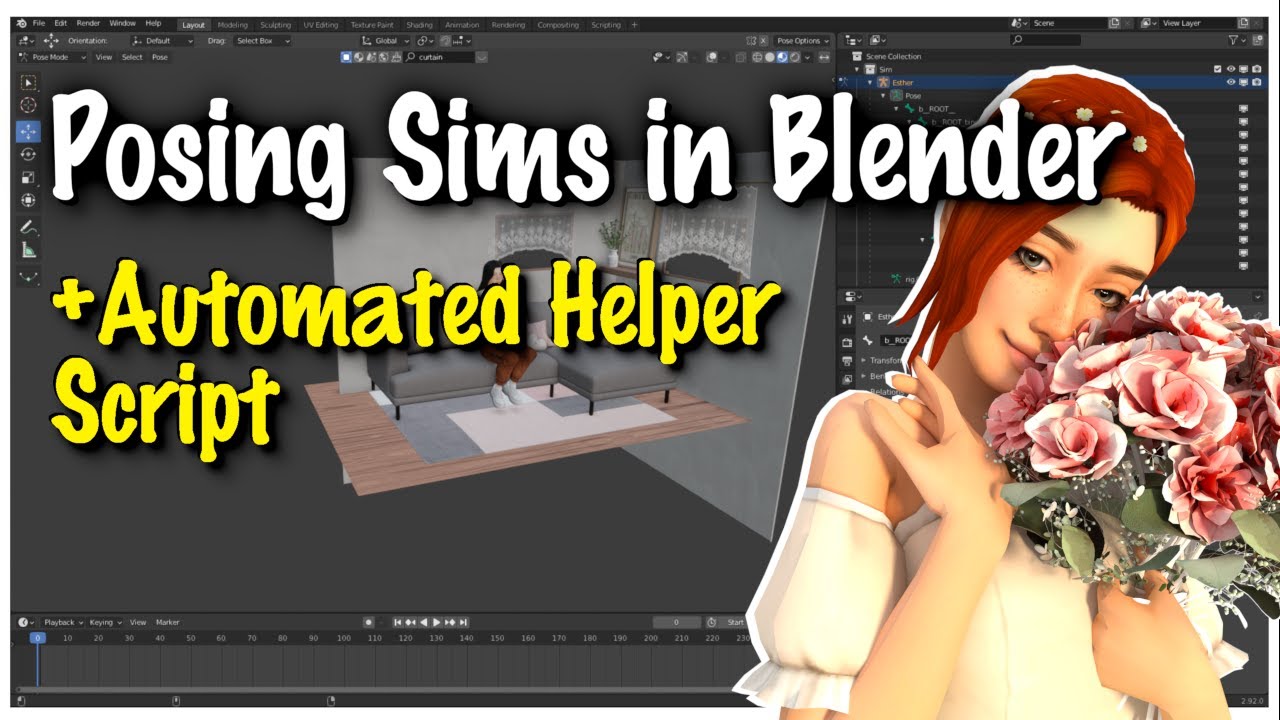Click the current frame number field

[x=677, y=622]
